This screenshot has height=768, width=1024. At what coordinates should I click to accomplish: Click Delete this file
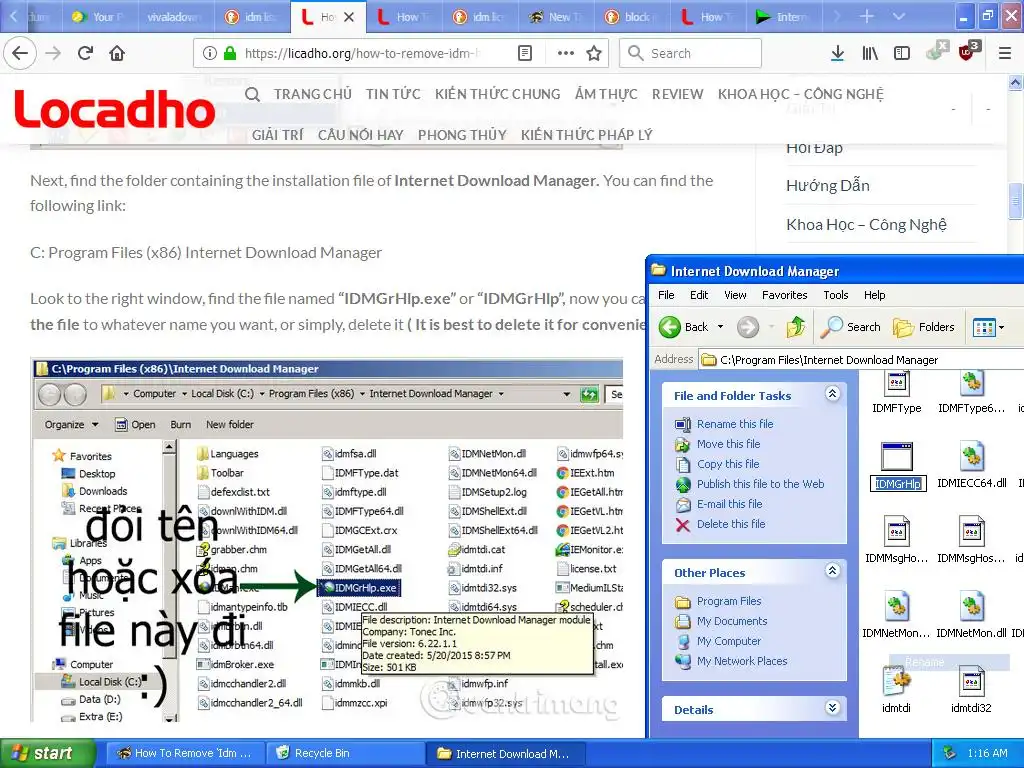pyautogui.click(x=731, y=524)
